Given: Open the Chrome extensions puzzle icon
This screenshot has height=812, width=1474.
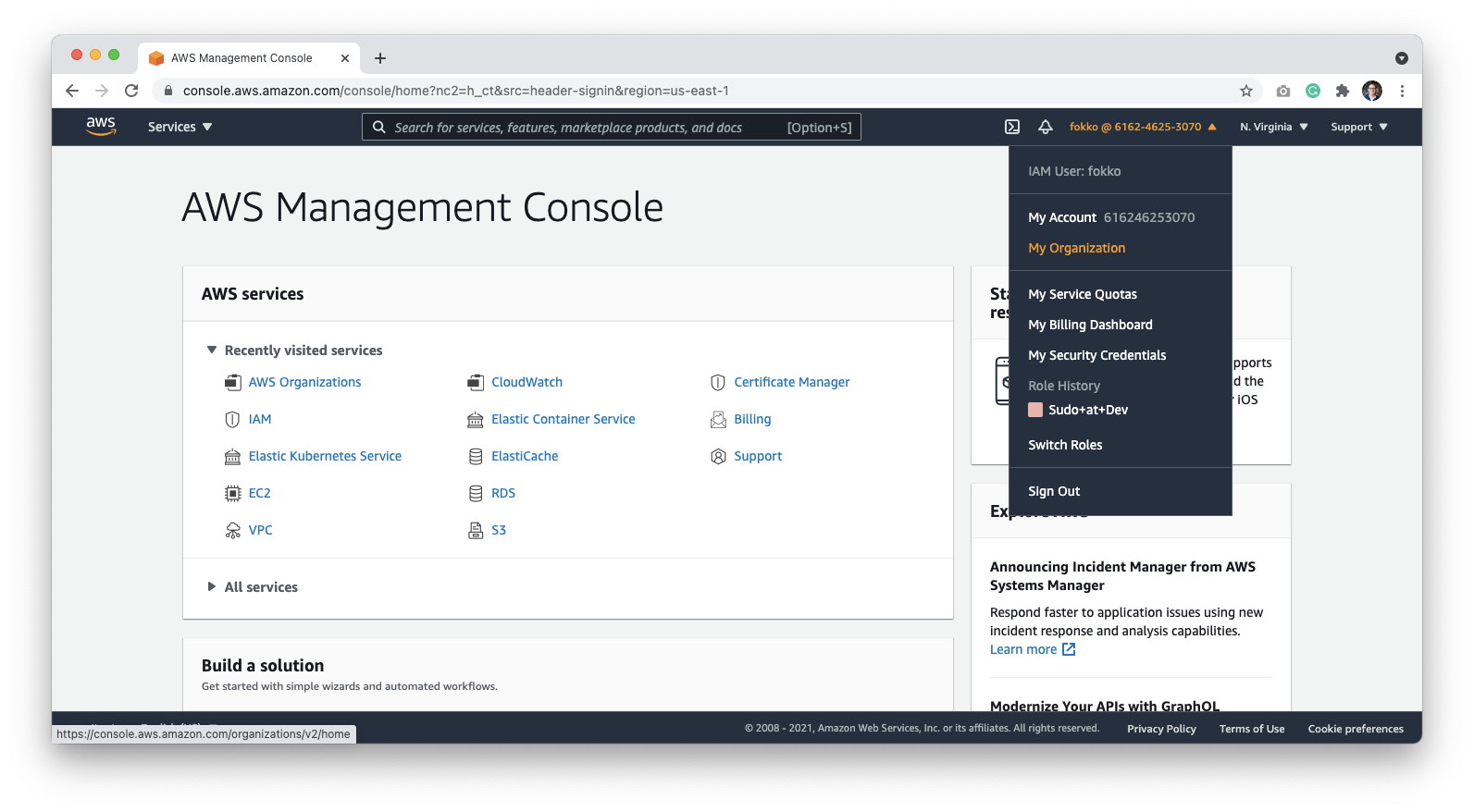Looking at the screenshot, I should (1343, 91).
